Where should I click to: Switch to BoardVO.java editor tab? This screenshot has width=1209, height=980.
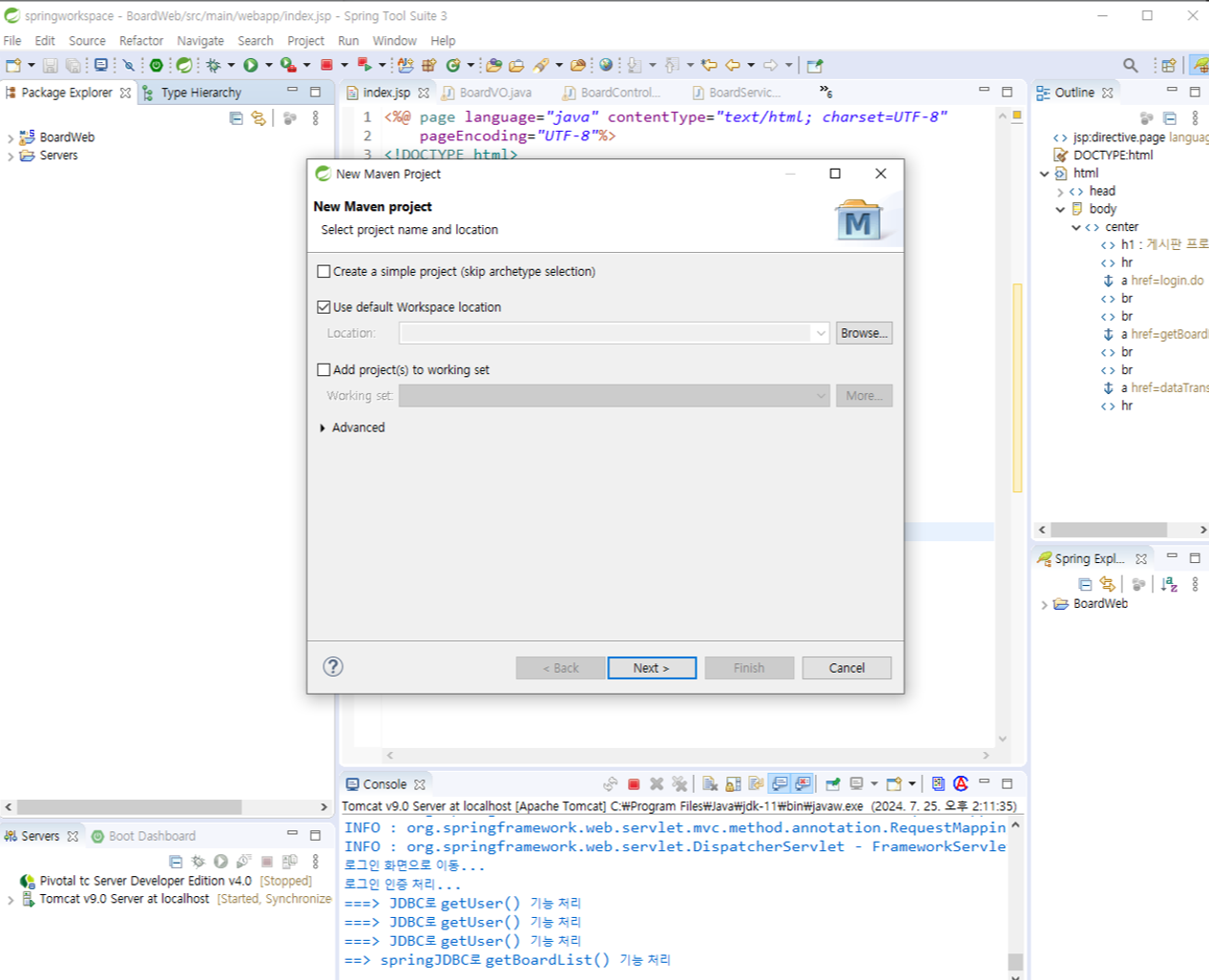click(x=487, y=93)
